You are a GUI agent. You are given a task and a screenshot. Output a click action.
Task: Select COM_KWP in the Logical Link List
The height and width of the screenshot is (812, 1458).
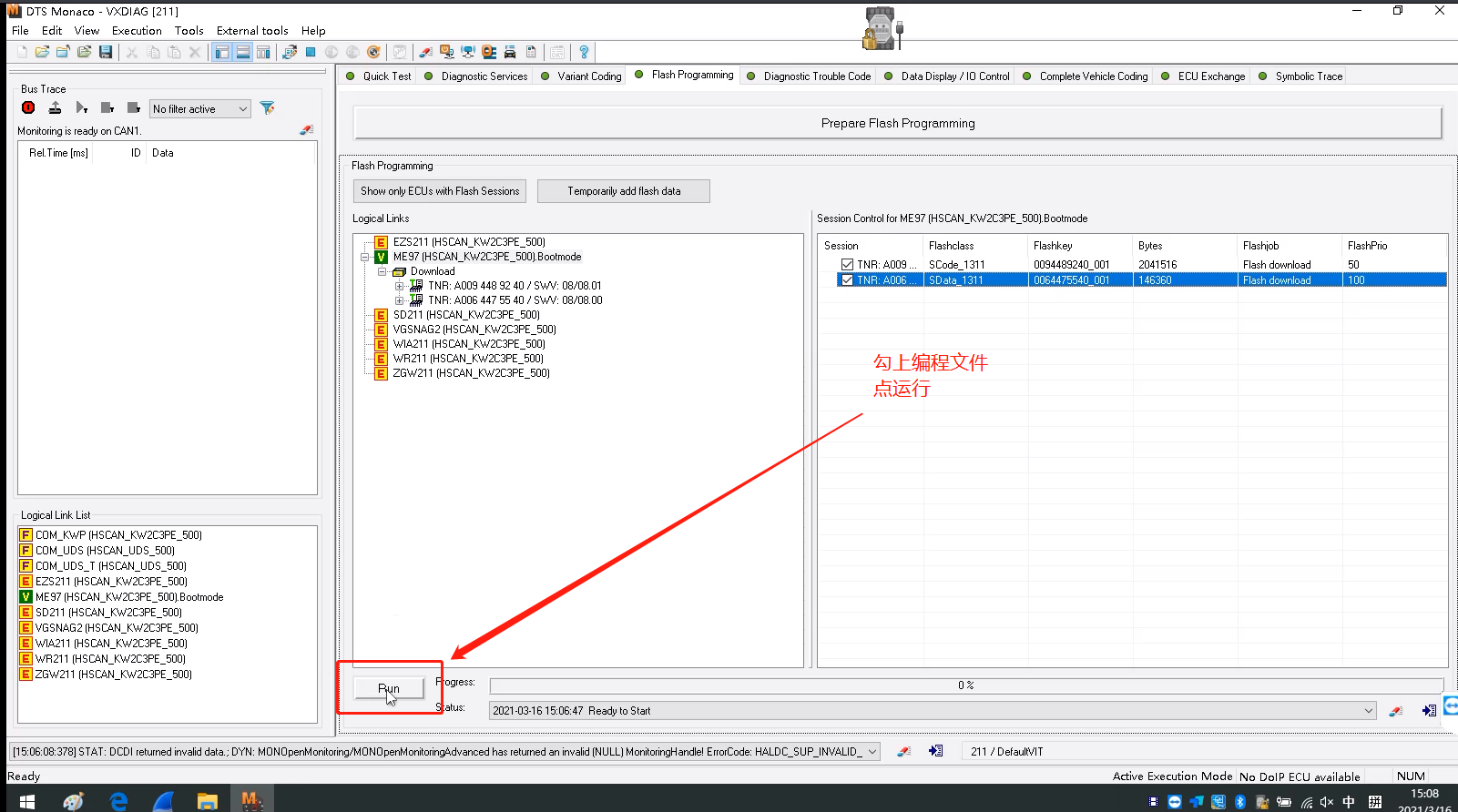coord(118,535)
